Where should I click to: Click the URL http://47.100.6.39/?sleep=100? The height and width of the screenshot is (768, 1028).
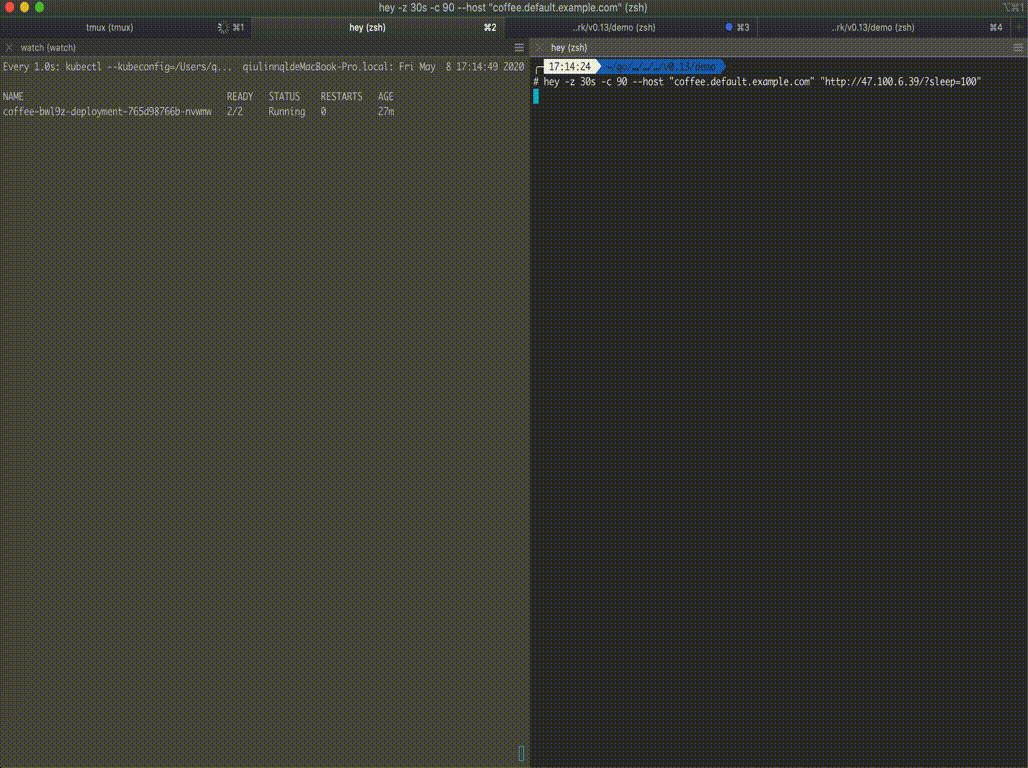[900, 82]
